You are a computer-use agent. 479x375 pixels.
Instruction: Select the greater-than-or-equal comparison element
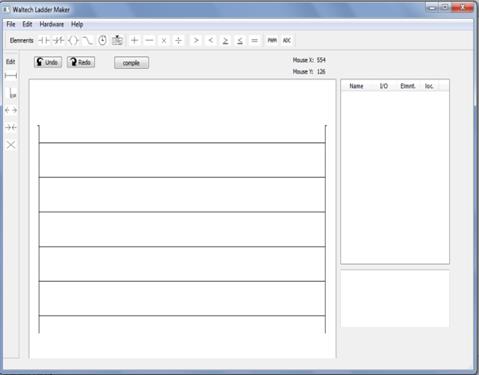[x=225, y=41]
